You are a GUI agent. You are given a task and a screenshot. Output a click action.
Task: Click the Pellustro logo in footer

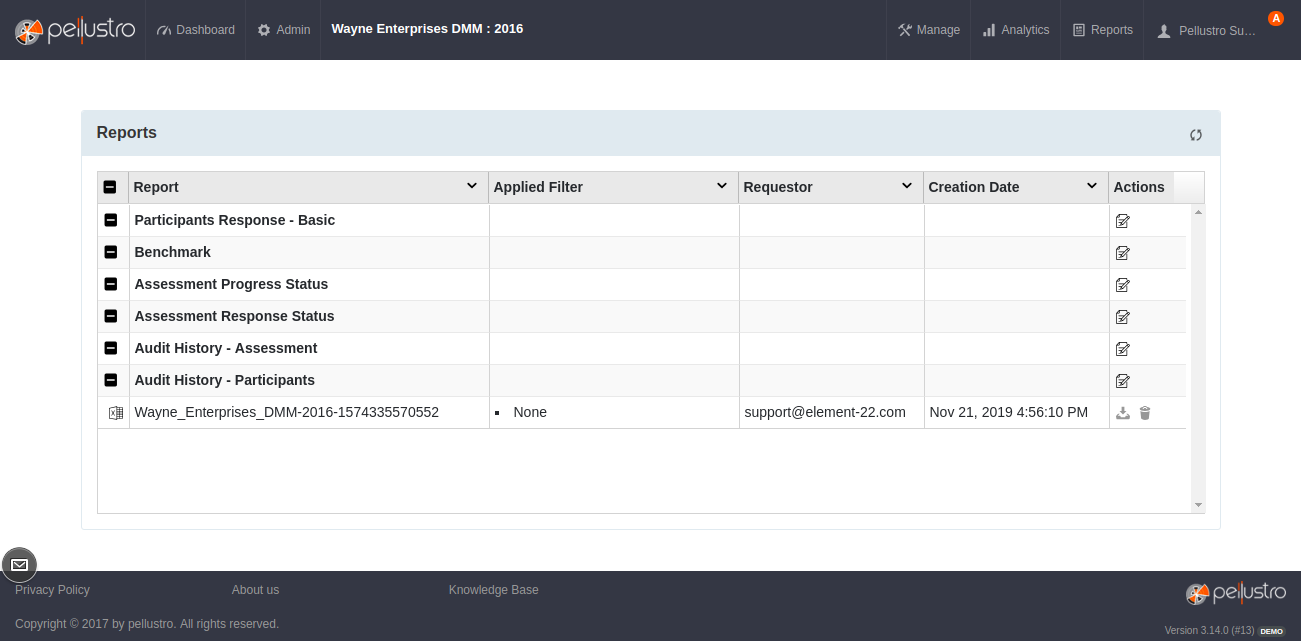click(x=1236, y=593)
